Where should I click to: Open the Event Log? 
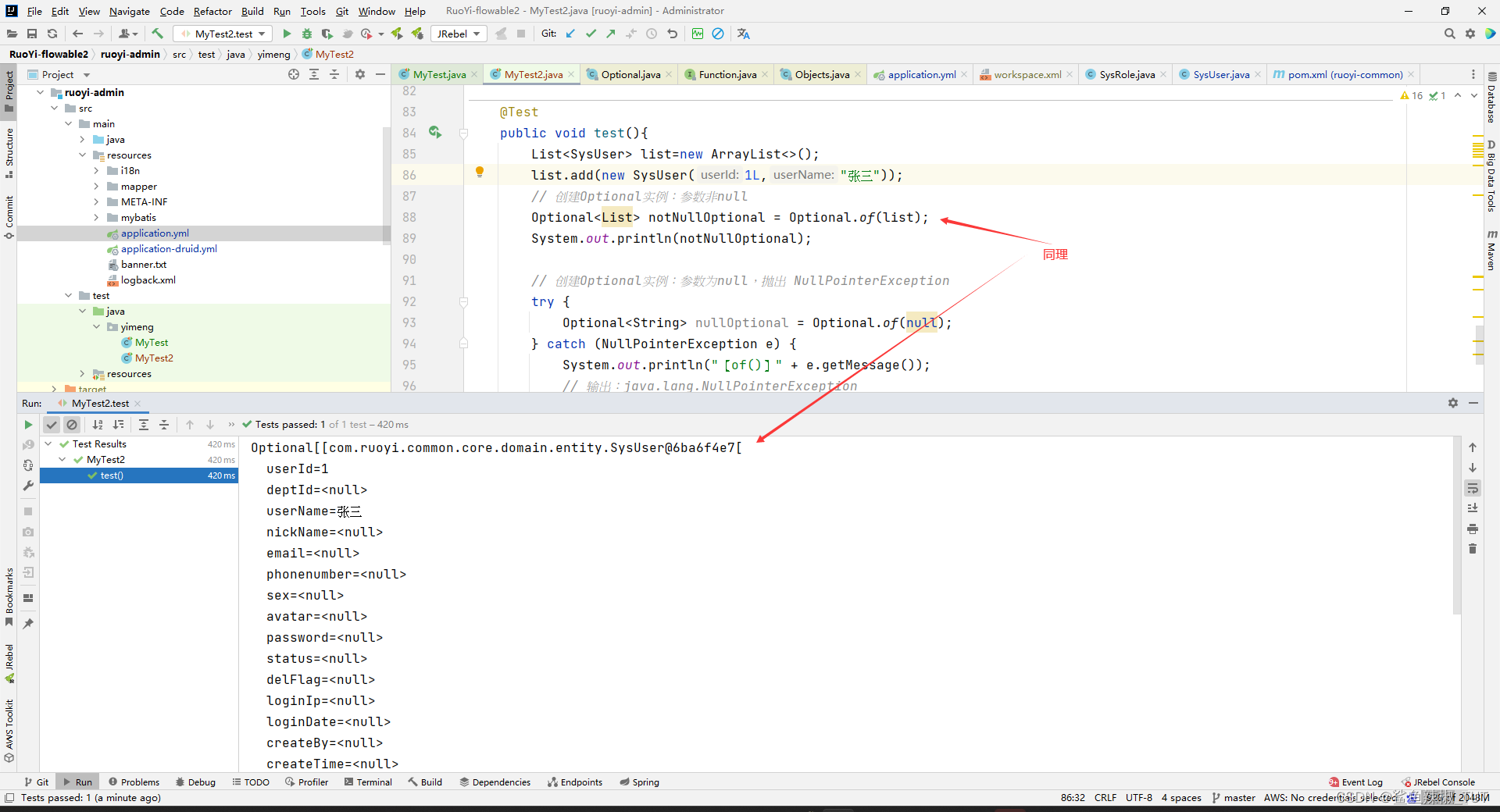(x=1355, y=782)
